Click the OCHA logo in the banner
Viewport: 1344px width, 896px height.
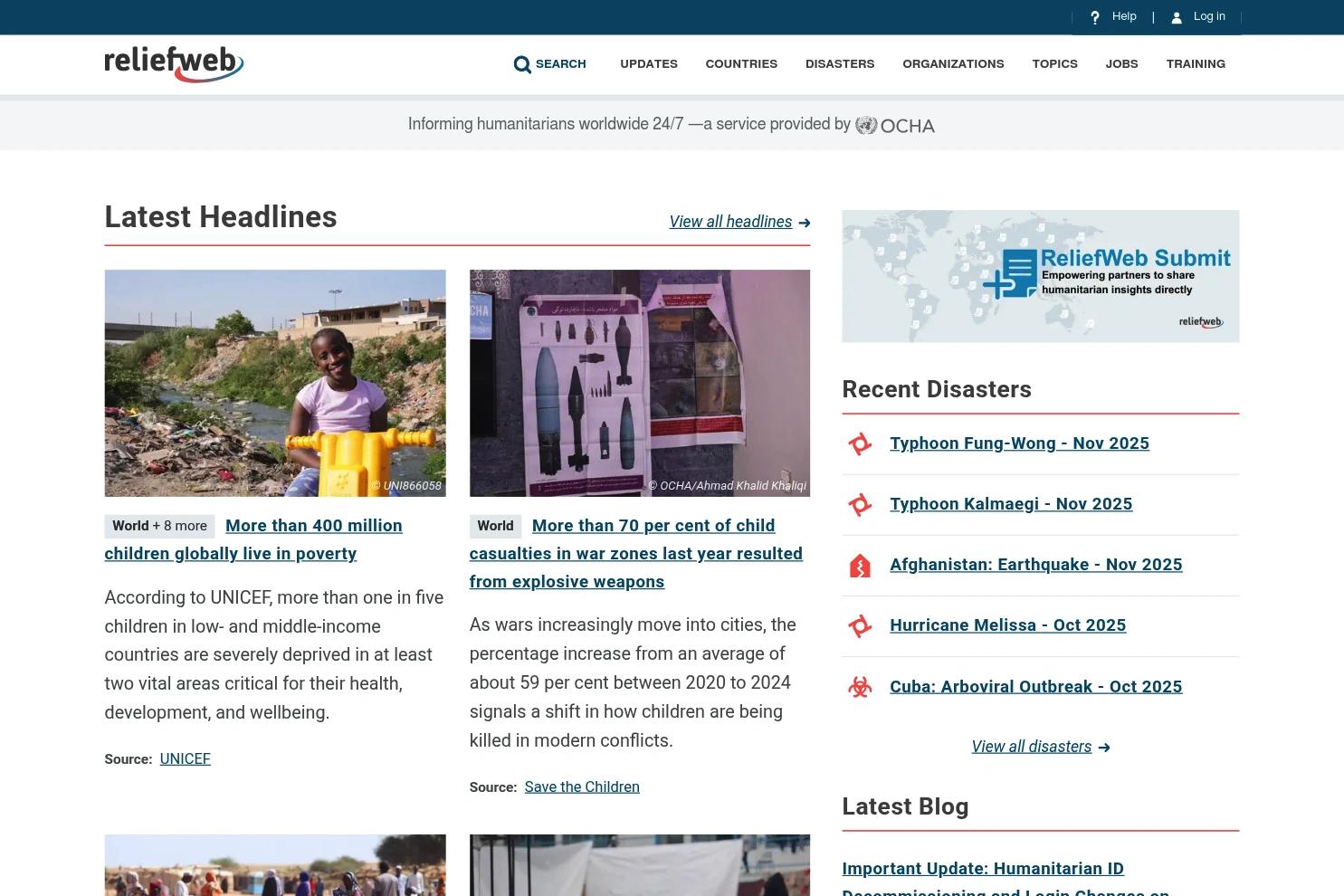pyautogui.click(x=895, y=126)
